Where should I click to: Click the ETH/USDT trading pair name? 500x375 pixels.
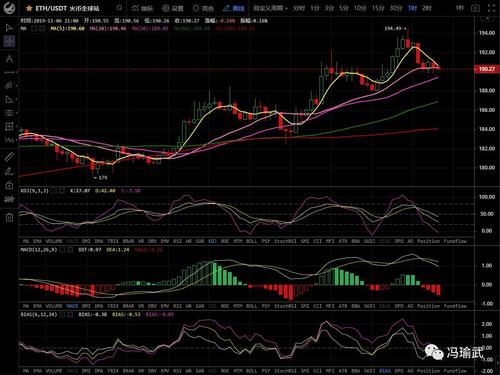[51, 8]
